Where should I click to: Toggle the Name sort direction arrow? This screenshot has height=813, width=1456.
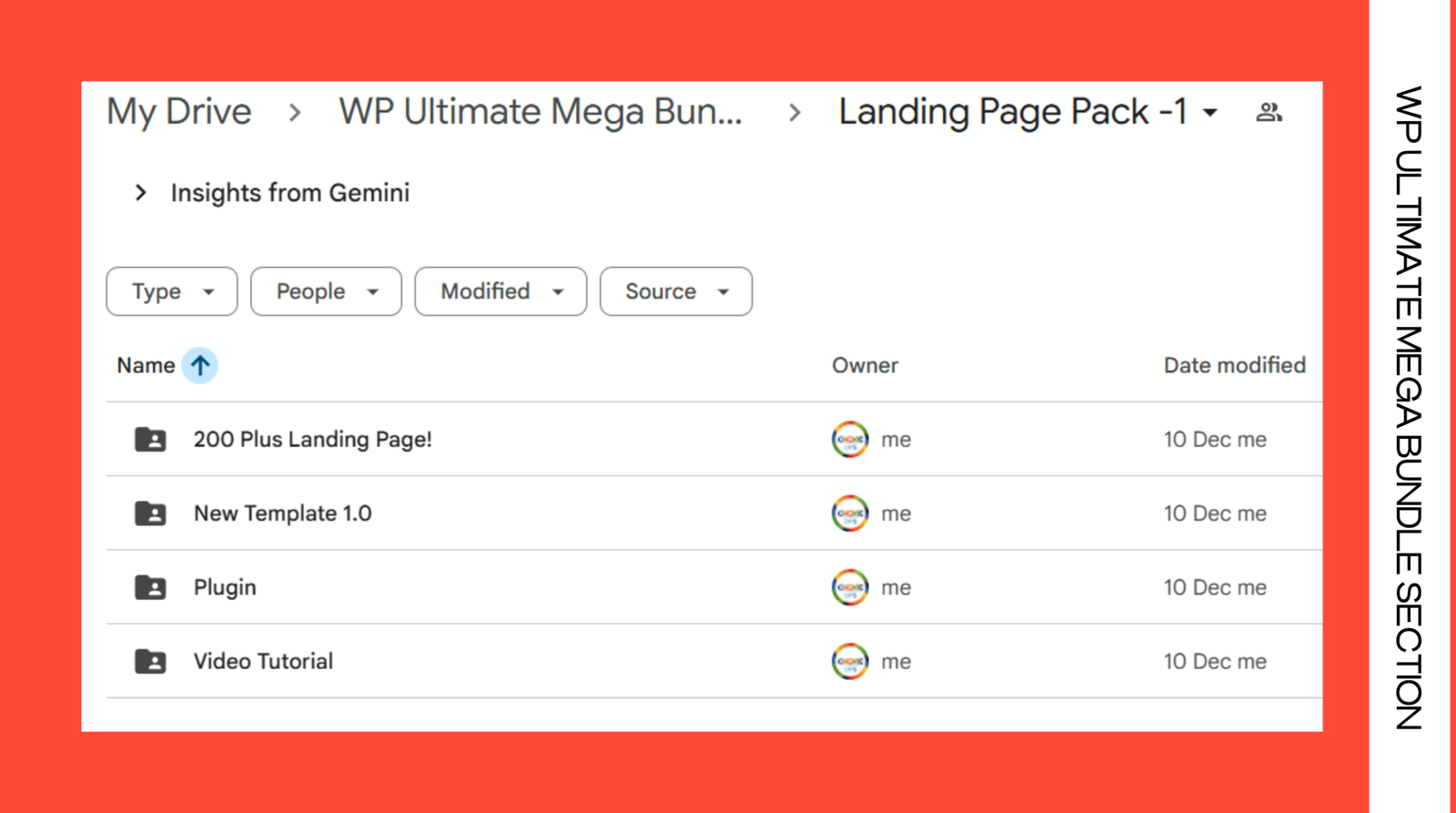tap(200, 366)
